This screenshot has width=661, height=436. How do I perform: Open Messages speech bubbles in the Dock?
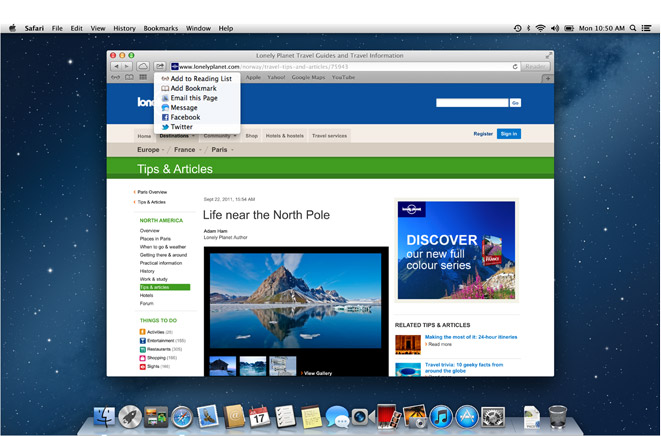pos(337,417)
